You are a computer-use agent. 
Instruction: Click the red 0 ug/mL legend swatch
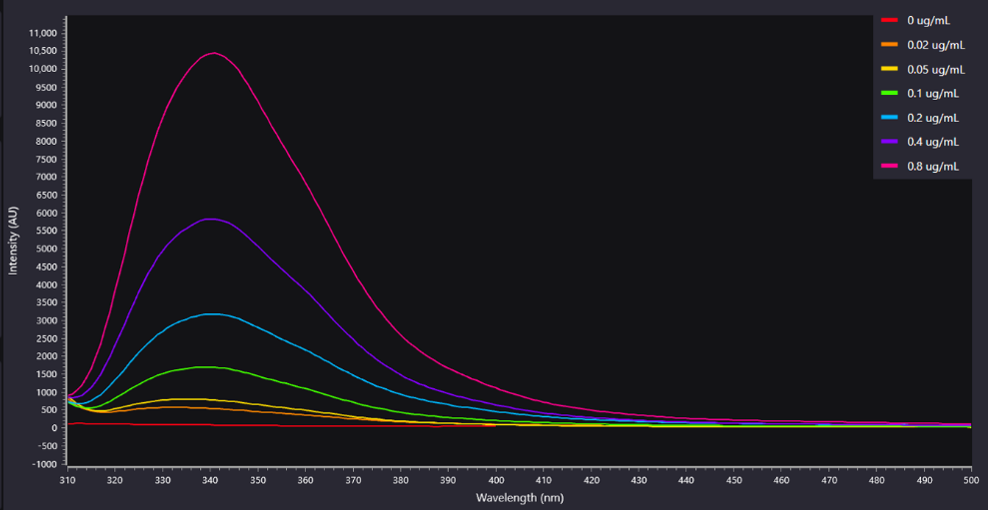889,20
